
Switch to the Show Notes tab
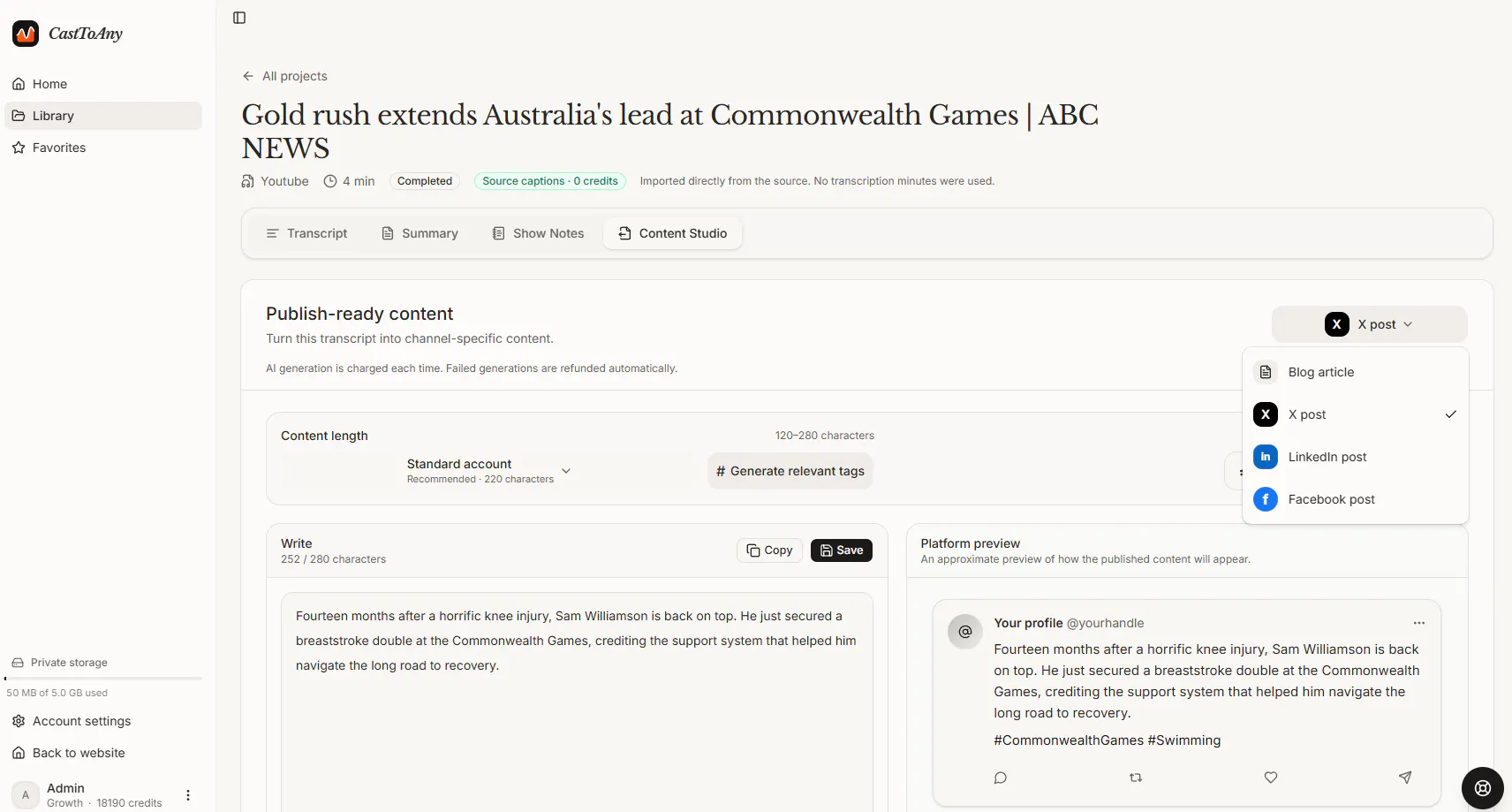point(538,233)
